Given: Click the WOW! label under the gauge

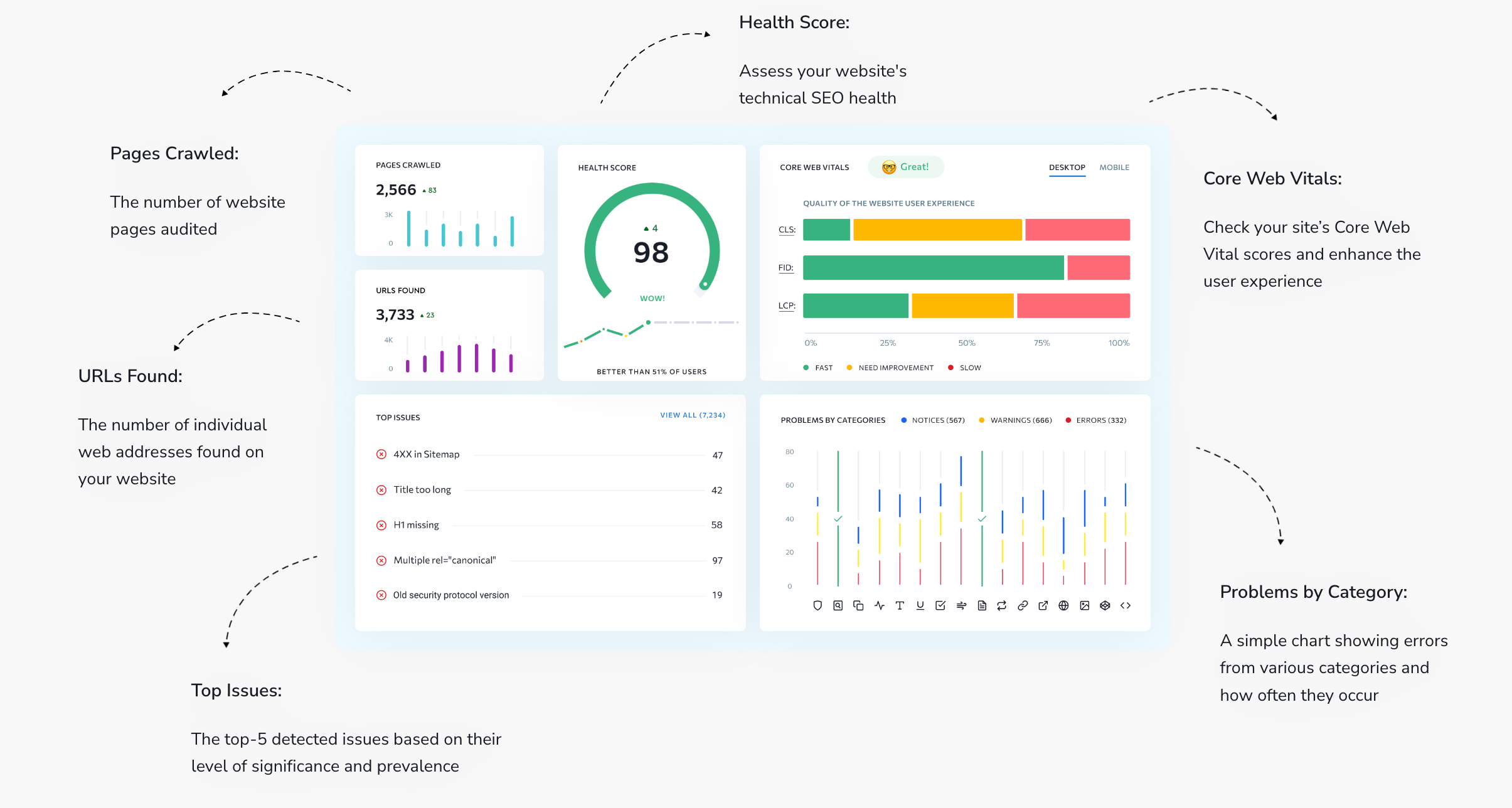Looking at the screenshot, I should coord(652,299).
